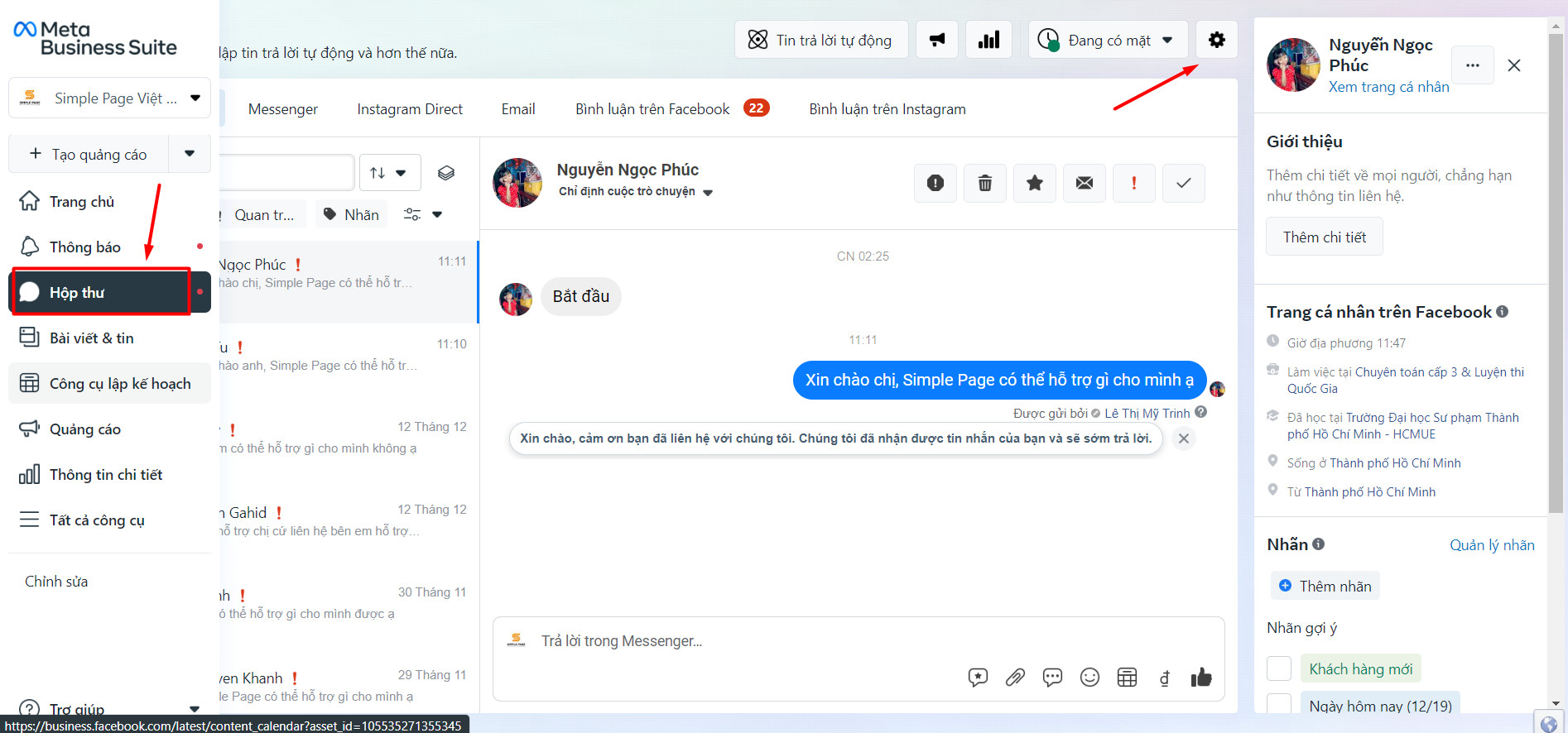Mark conversation done with checkmark icon
Viewport: 1568px width, 733px height.
point(1184,183)
